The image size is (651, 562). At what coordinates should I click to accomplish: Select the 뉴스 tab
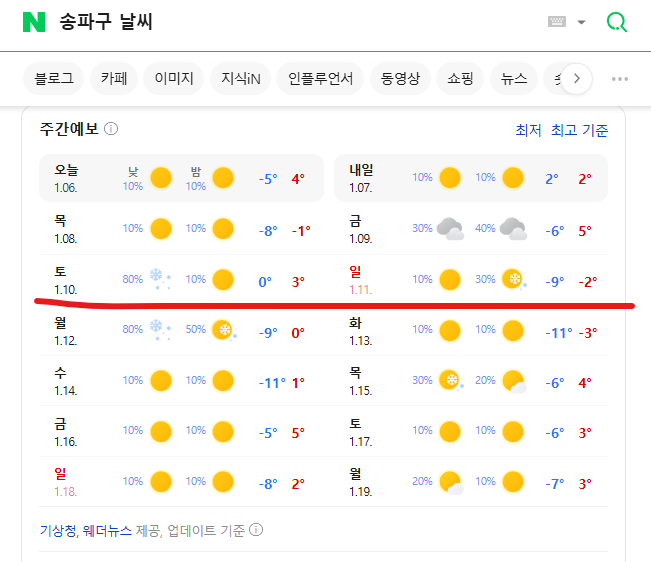pos(514,79)
